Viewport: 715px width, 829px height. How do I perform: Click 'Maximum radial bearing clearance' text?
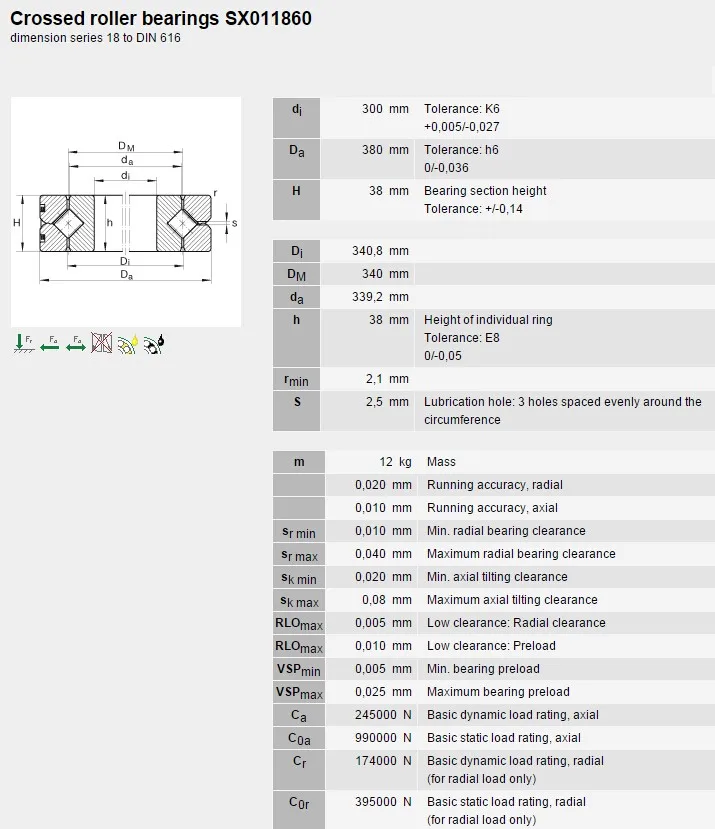tap(521, 554)
